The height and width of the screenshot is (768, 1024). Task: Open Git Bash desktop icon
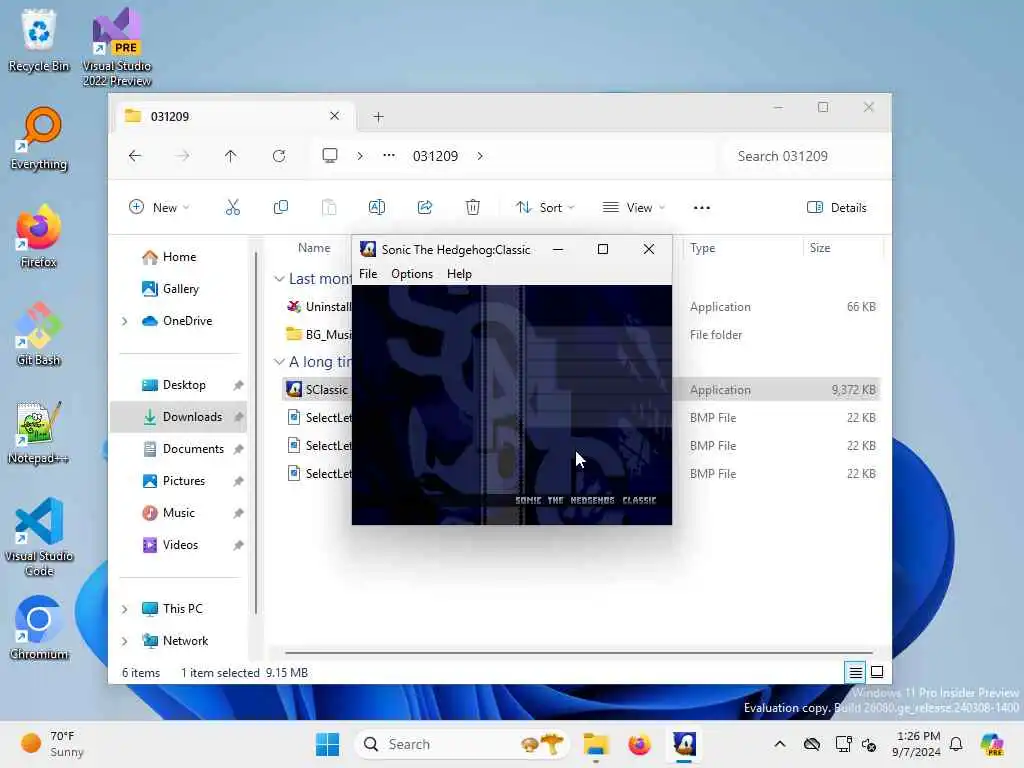39,334
